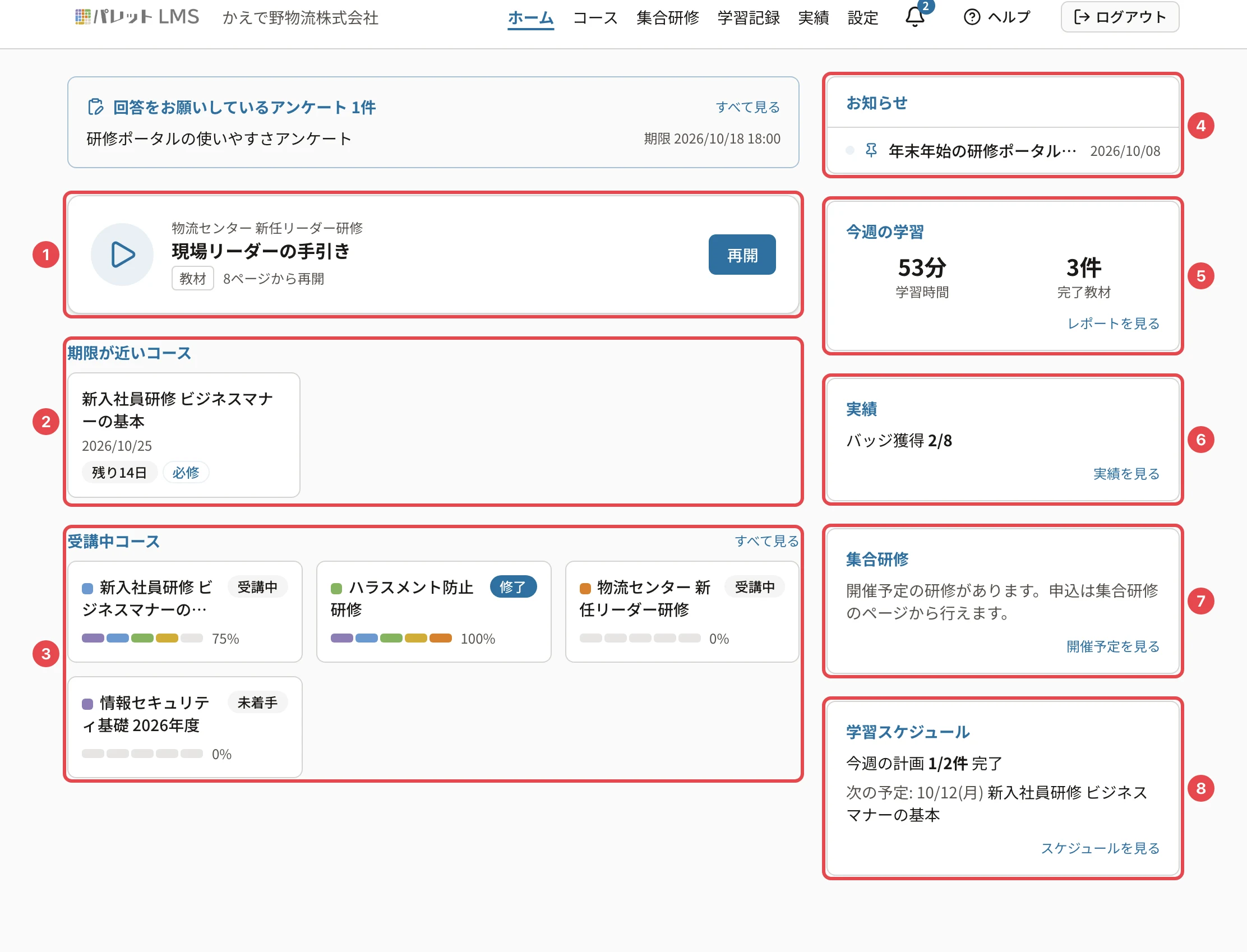
Task: Click the pin icon on the notice
Action: click(x=871, y=150)
